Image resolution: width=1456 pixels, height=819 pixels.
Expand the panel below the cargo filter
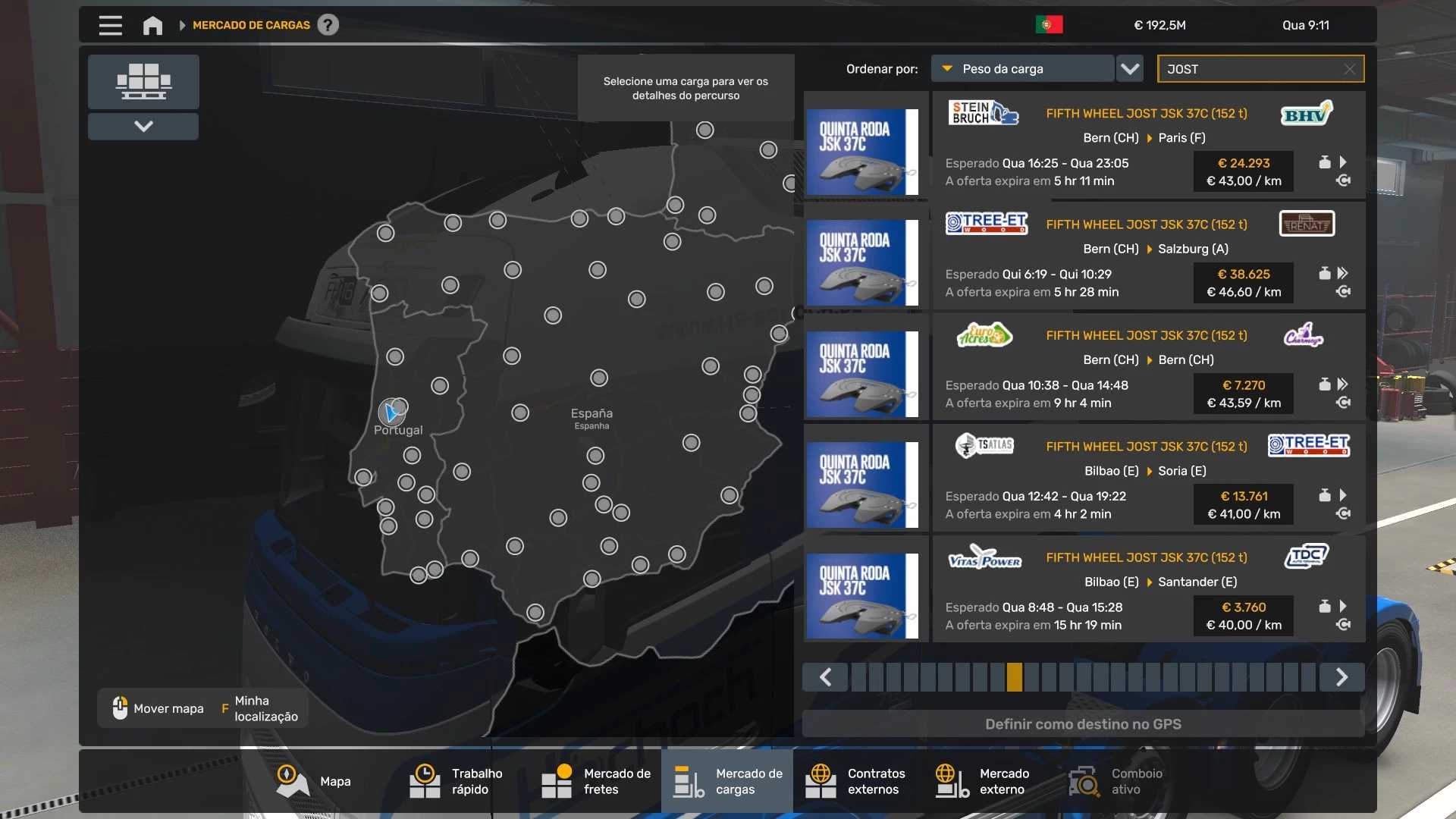pyautogui.click(x=143, y=126)
